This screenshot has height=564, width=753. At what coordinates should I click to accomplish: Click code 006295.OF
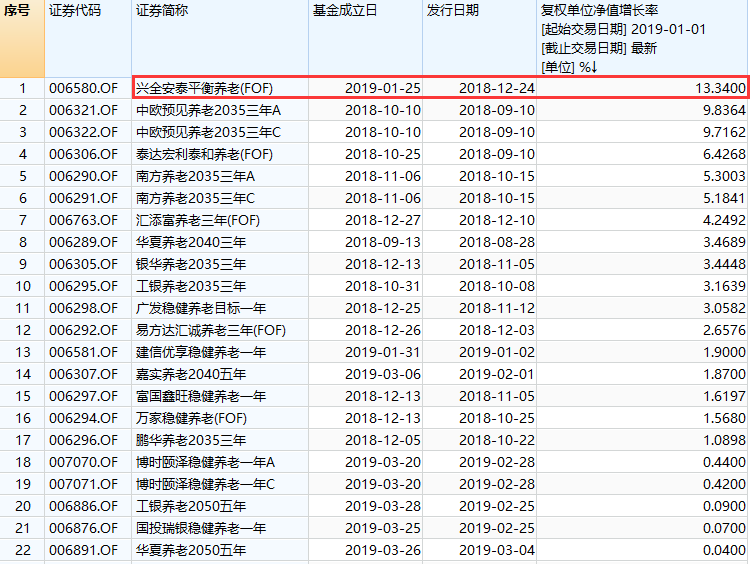(x=83, y=287)
